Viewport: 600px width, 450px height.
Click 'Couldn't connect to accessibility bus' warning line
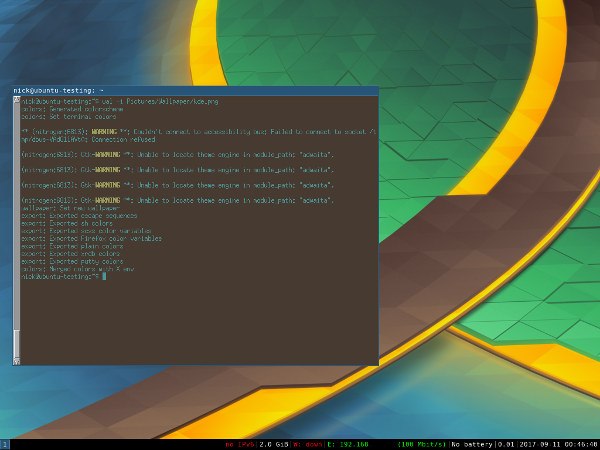click(x=199, y=132)
